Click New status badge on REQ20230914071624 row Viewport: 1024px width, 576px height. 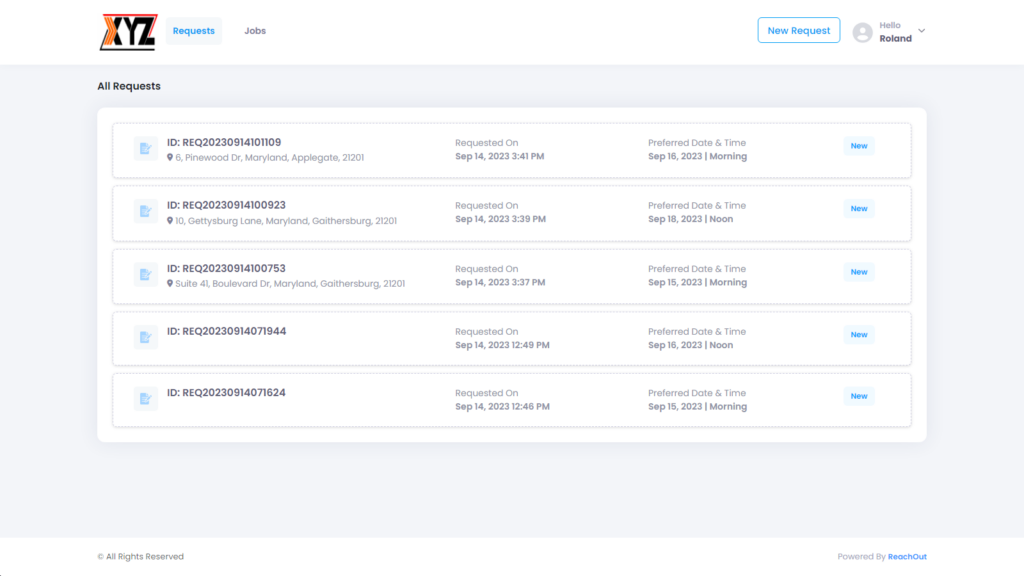coord(859,396)
